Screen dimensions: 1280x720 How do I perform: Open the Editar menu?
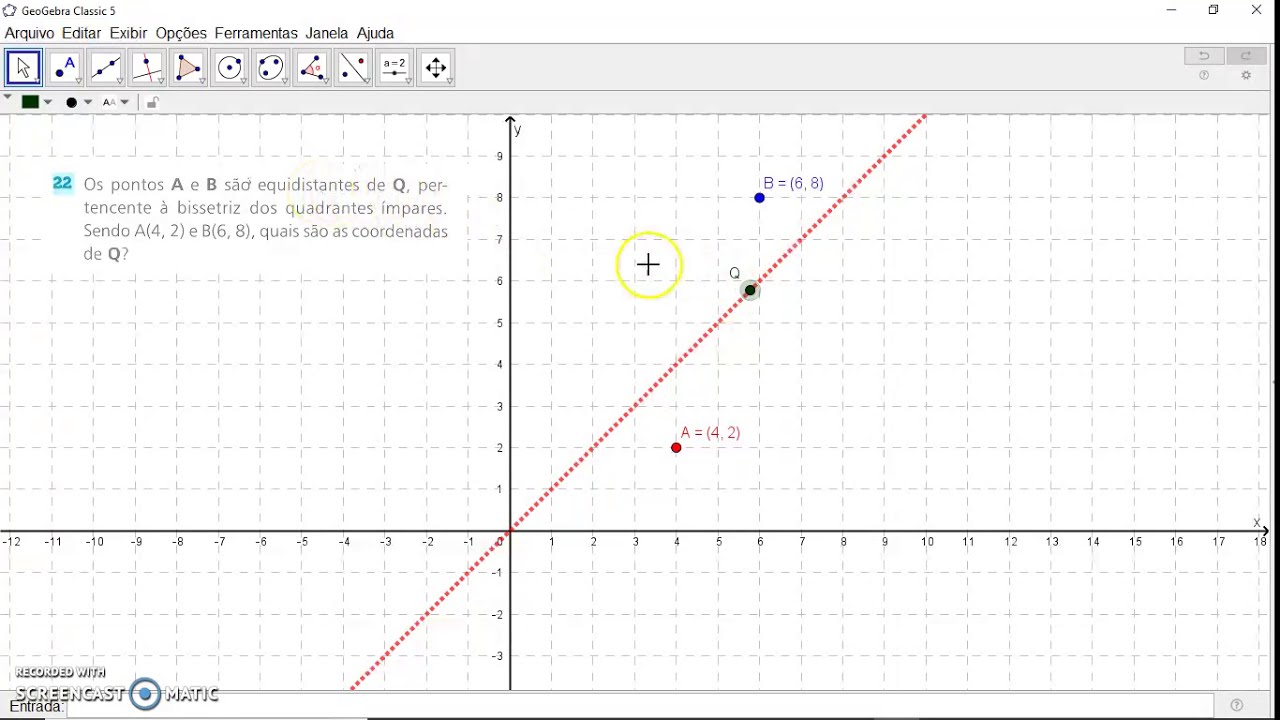(x=81, y=33)
